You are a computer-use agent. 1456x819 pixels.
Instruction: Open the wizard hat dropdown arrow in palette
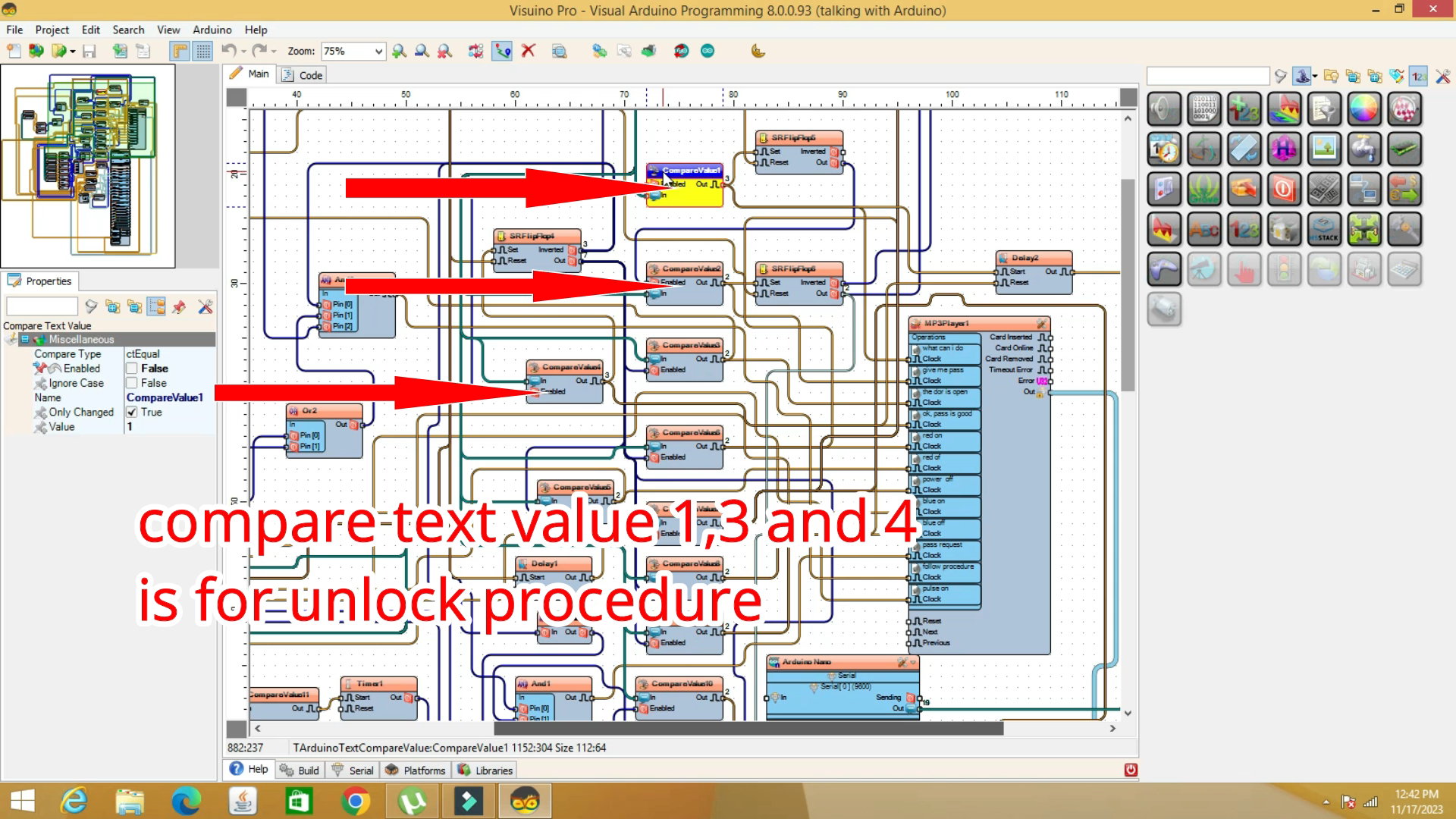pyautogui.click(x=1315, y=76)
